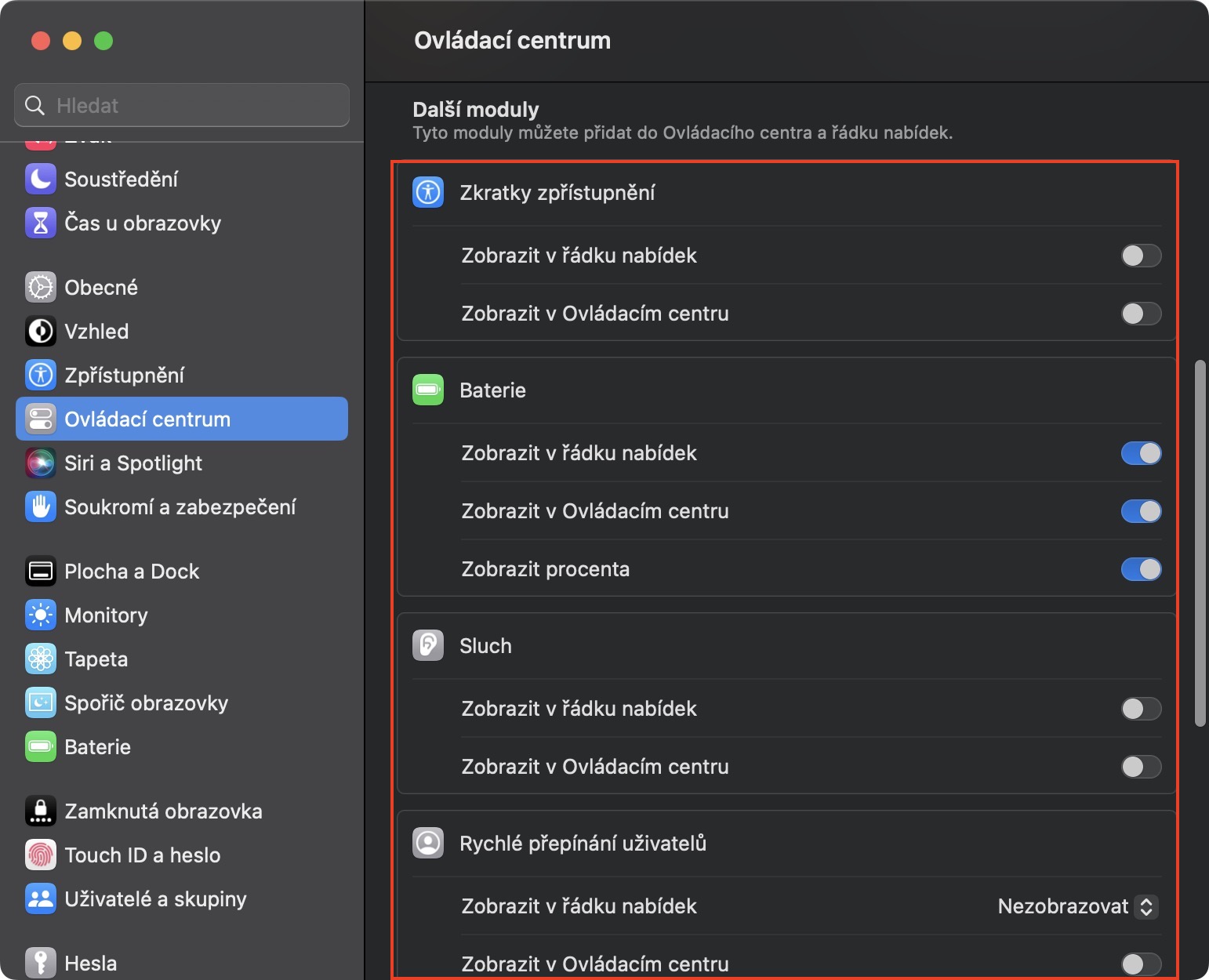Image resolution: width=1209 pixels, height=980 pixels.
Task: Click the Soukromí a zabezpečení hand icon
Action: [x=40, y=506]
